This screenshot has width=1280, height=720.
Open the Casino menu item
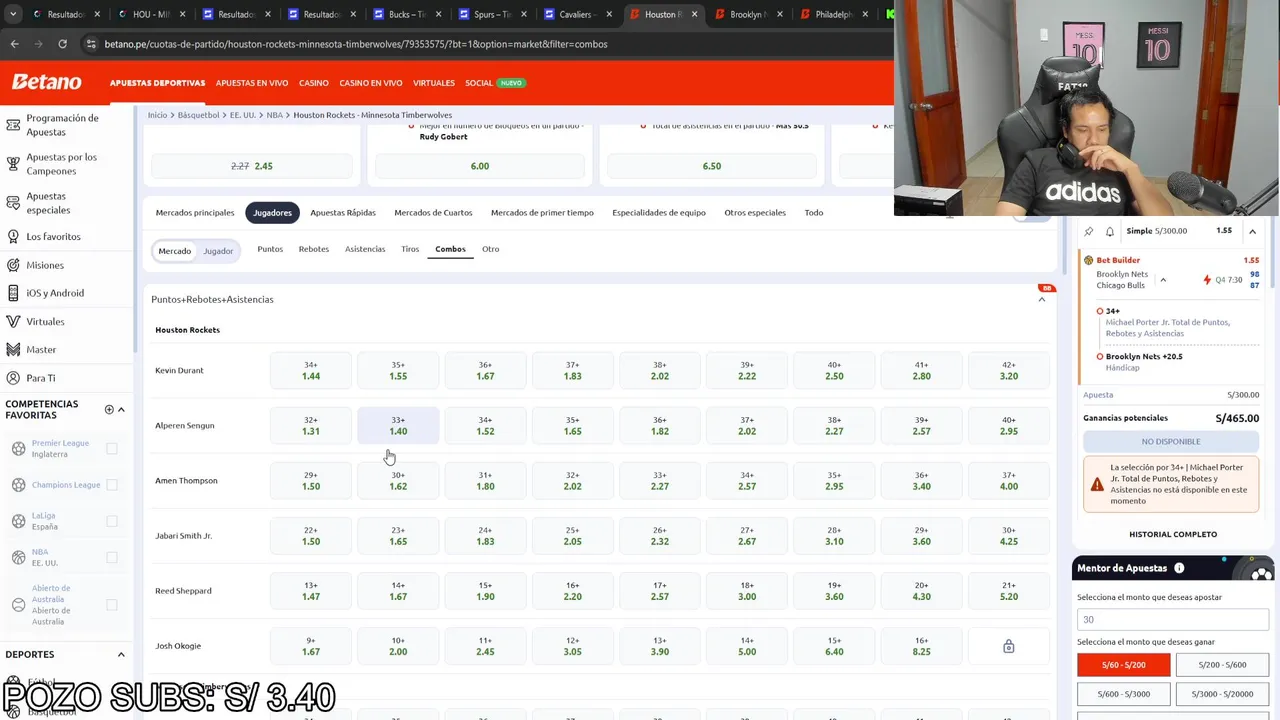pos(314,83)
